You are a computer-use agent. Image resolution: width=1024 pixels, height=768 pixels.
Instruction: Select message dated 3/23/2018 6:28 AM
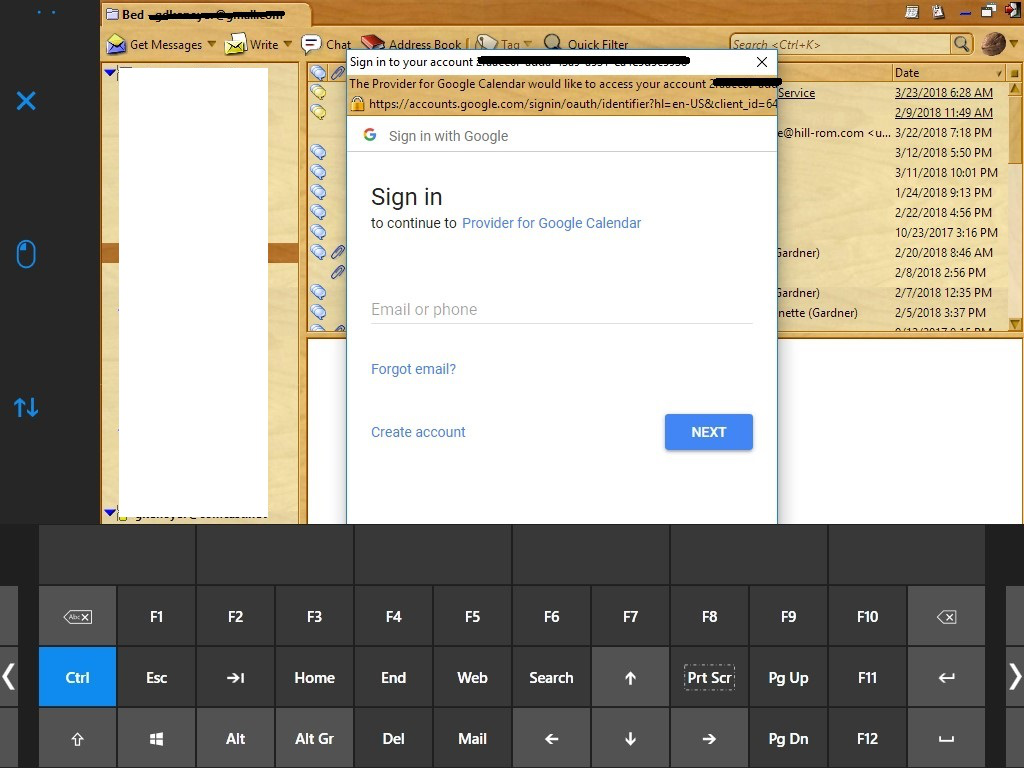[943, 93]
